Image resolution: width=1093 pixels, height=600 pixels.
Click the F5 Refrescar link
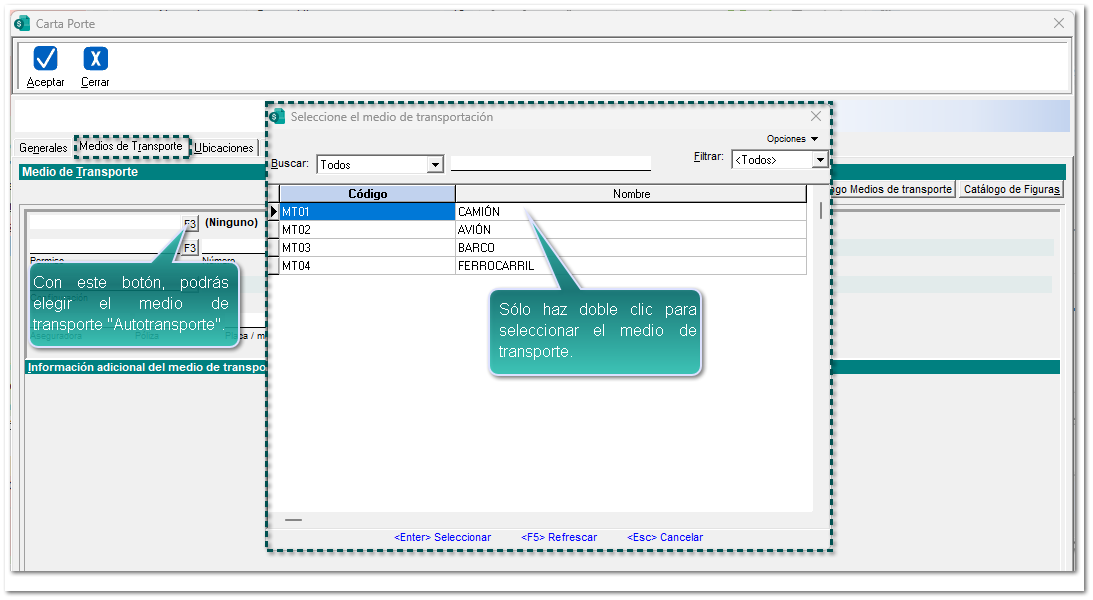pyautogui.click(x=559, y=537)
